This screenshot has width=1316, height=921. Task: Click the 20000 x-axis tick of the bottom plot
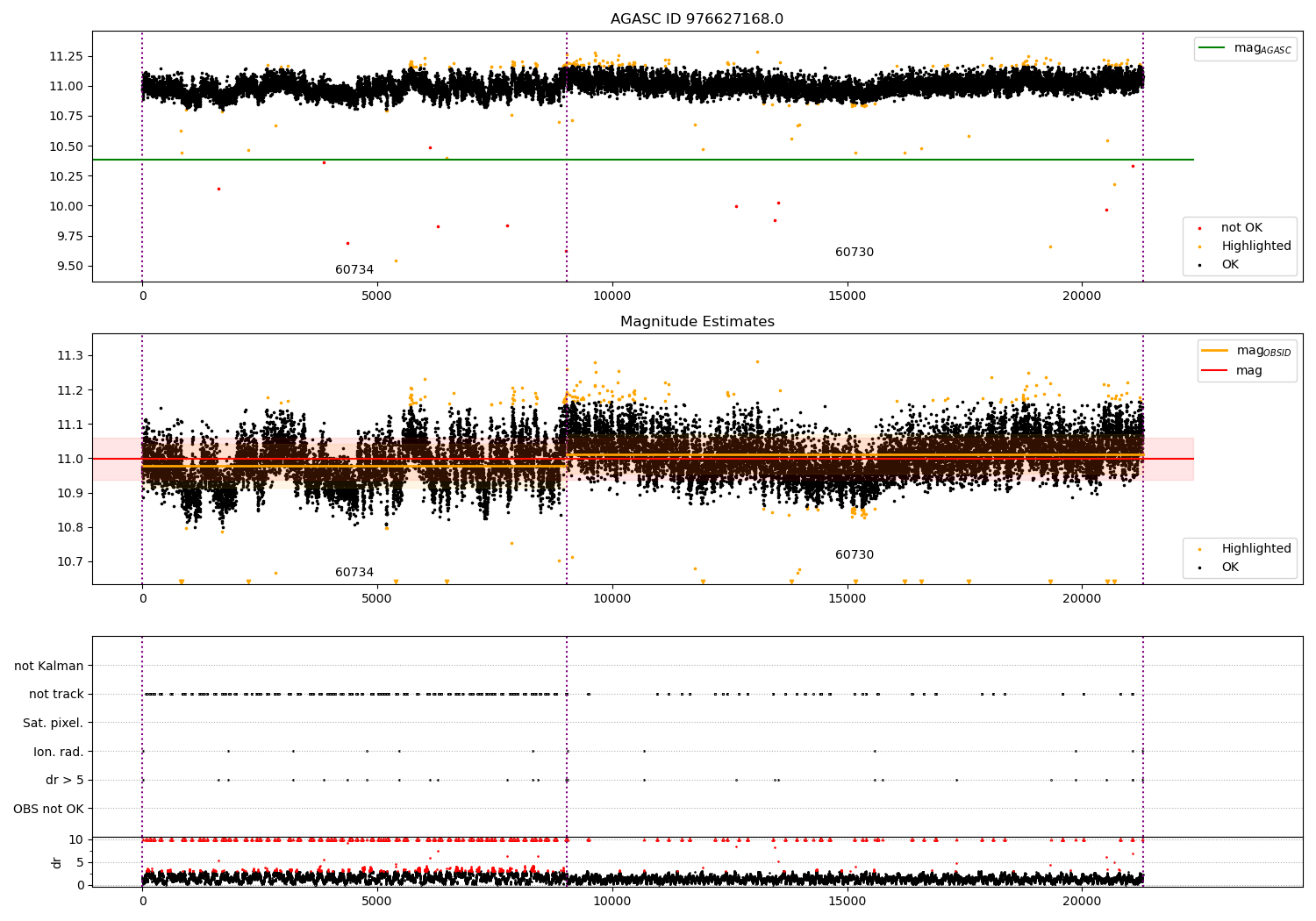click(x=1082, y=903)
